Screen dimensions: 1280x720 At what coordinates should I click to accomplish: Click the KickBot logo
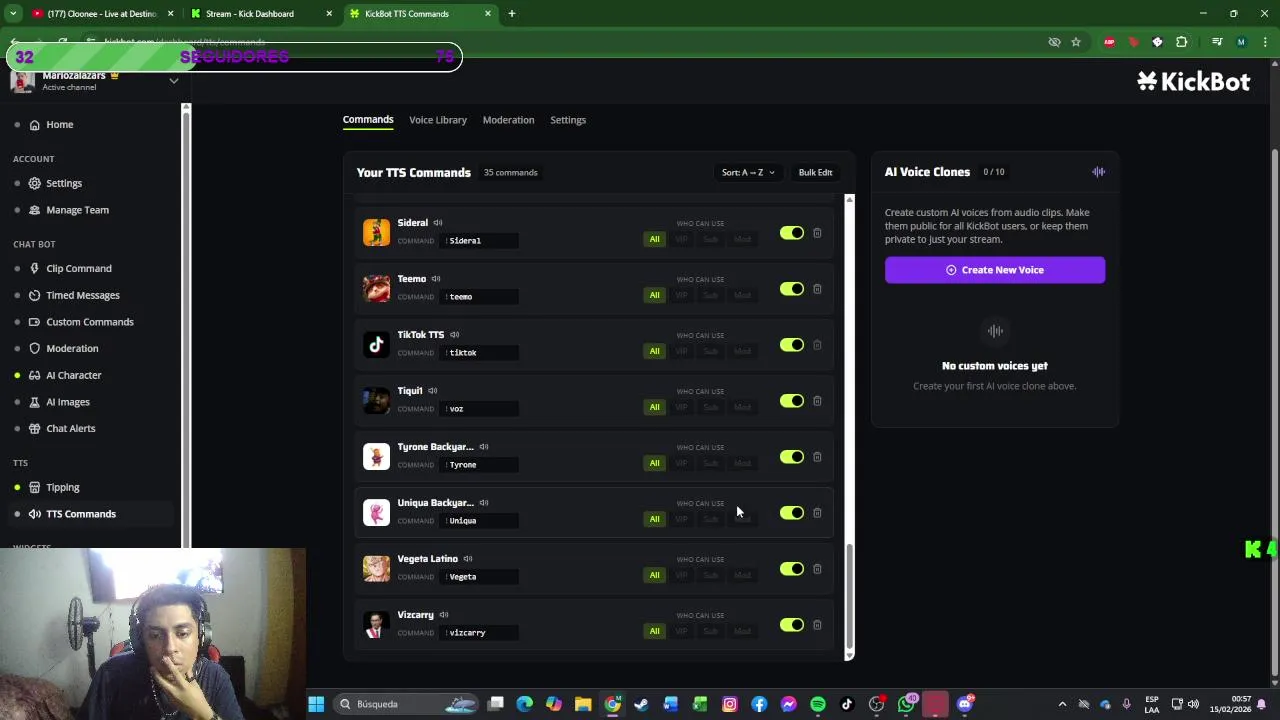coord(1193,82)
